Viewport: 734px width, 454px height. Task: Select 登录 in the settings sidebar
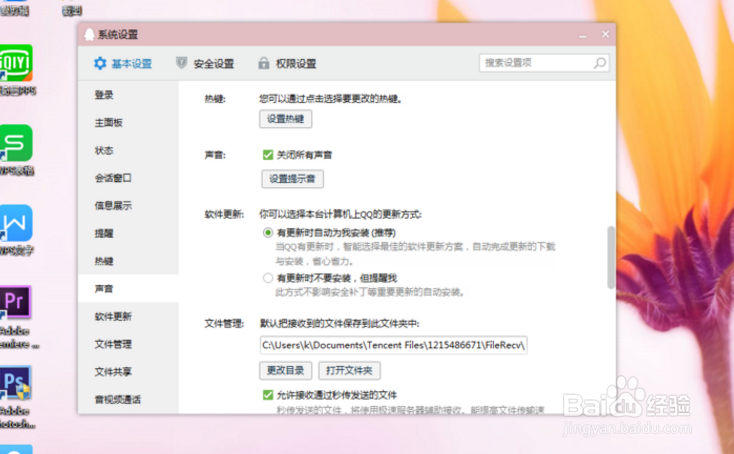(x=128, y=95)
